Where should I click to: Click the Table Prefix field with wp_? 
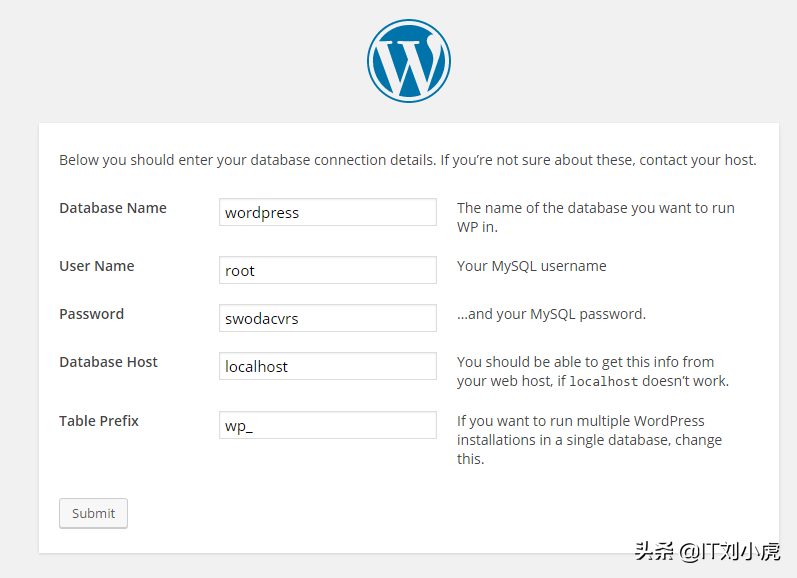[328, 425]
